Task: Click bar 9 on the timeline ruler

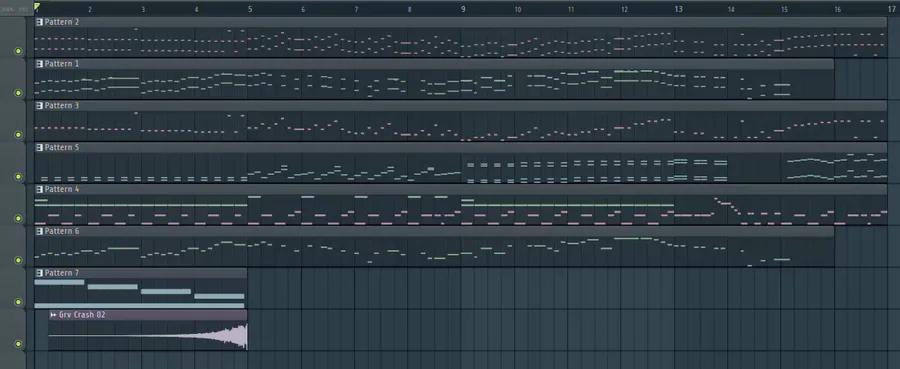Action: tap(463, 9)
